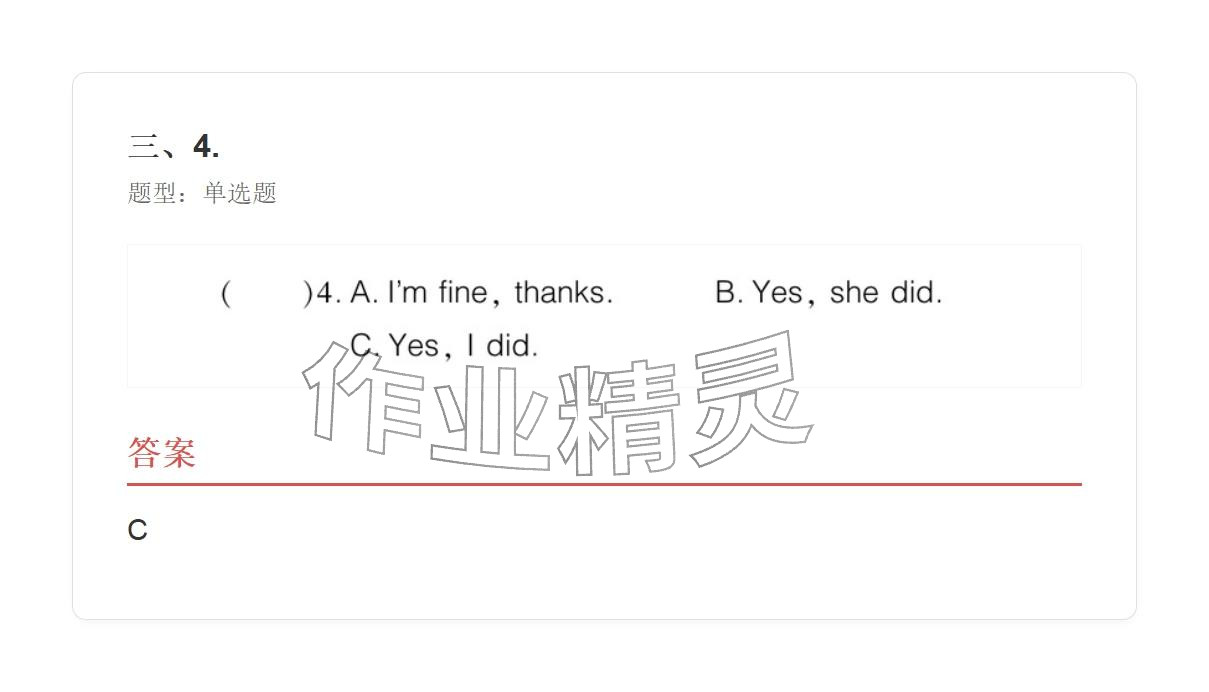Click the "B." option letter

coord(729,293)
